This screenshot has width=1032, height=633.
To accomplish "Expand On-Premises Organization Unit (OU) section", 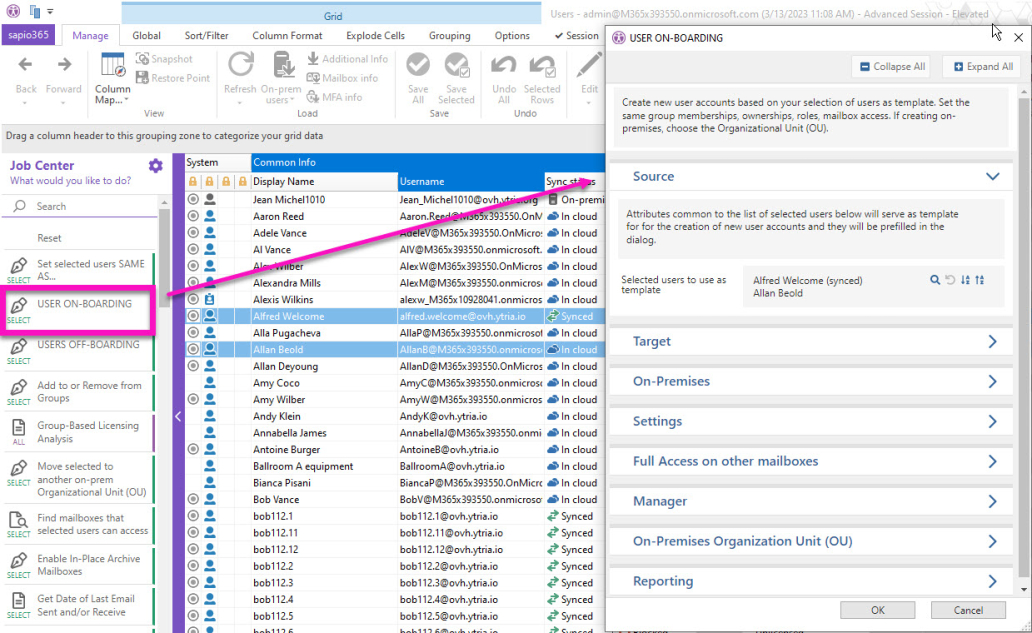I will [x=992, y=542].
